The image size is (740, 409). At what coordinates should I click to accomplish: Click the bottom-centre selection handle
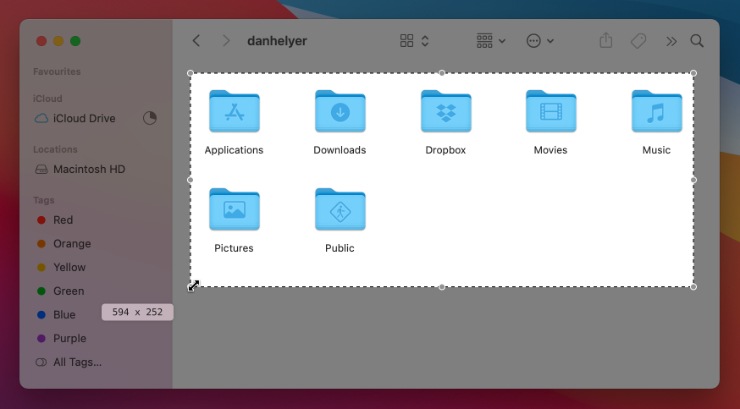(442, 287)
